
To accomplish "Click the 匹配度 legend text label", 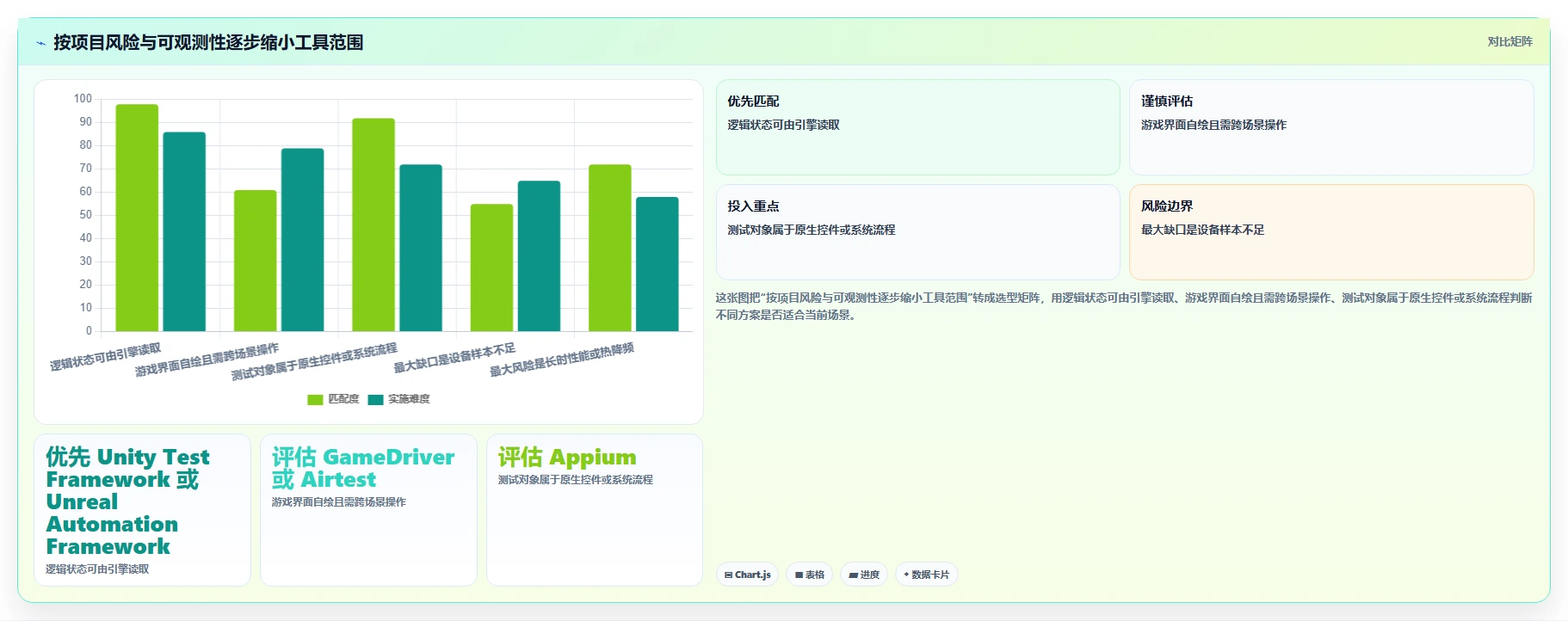I will point(343,399).
